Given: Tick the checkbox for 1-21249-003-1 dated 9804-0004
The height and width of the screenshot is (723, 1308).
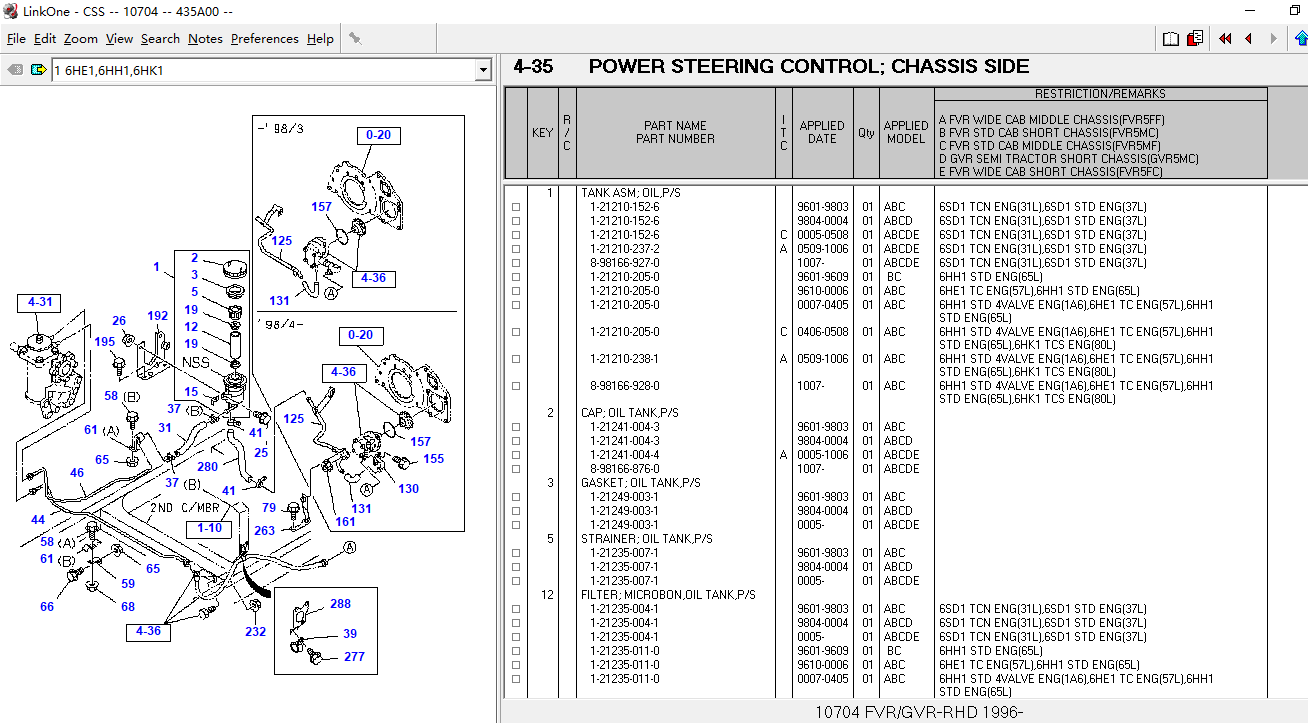Looking at the screenshot, I should click(x=516, y=511).
